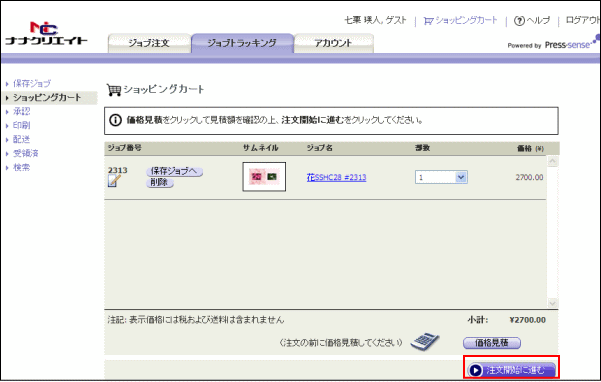The width and height of the screenshot is (601, 382).
Task: Switch to the アカウント tab
Action: click(333, 43)
